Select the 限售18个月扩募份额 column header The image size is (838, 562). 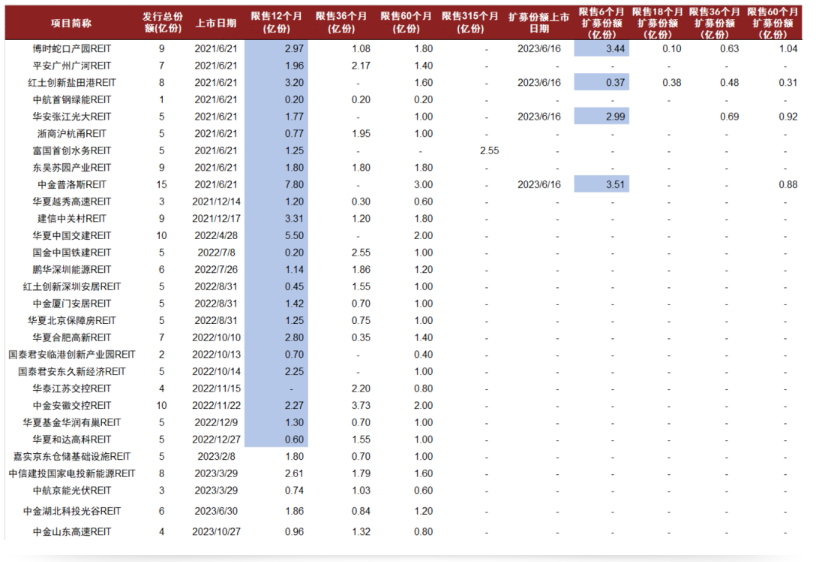coord(657,23)
